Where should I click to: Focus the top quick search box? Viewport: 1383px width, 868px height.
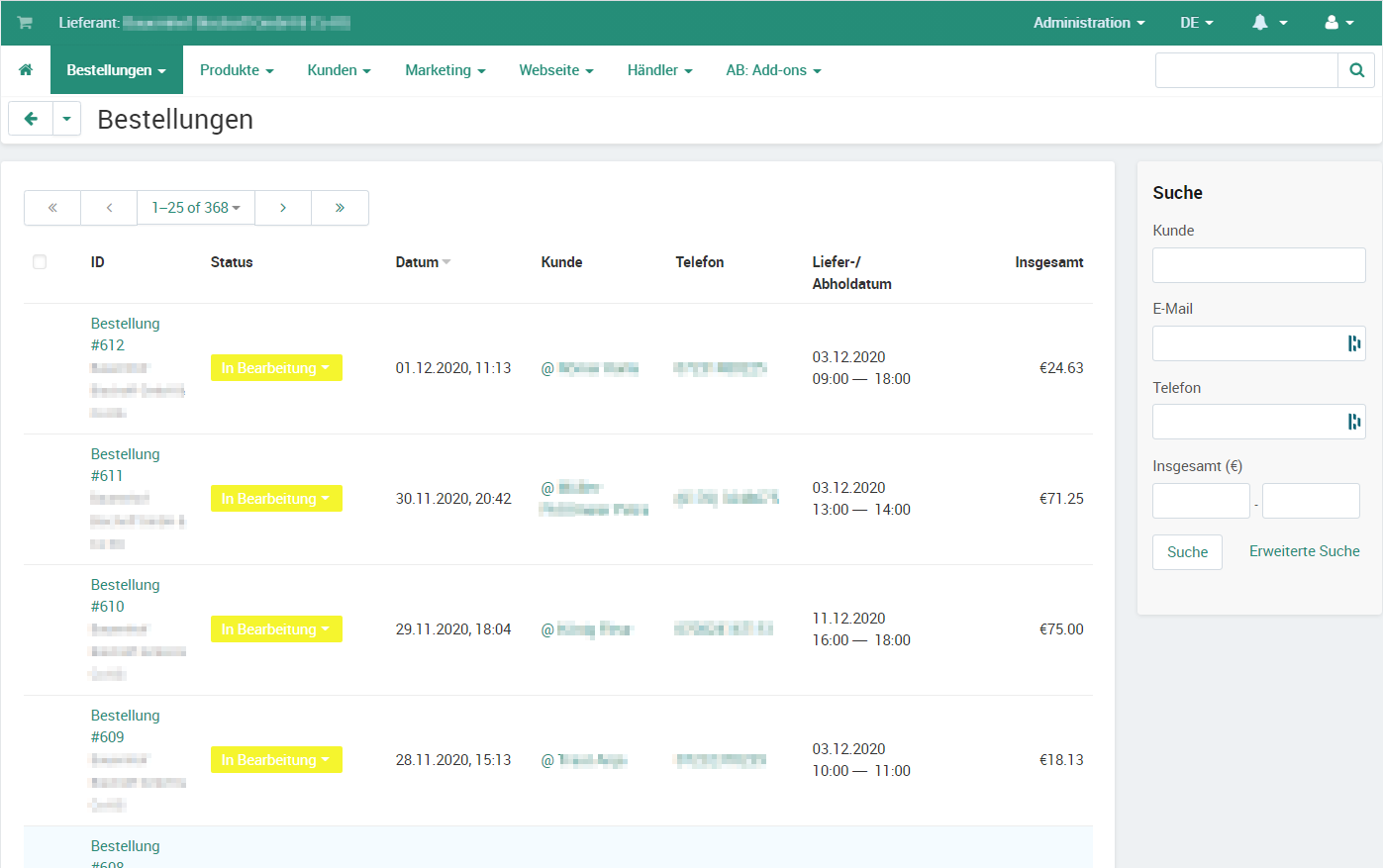(x=1246, y=70)
